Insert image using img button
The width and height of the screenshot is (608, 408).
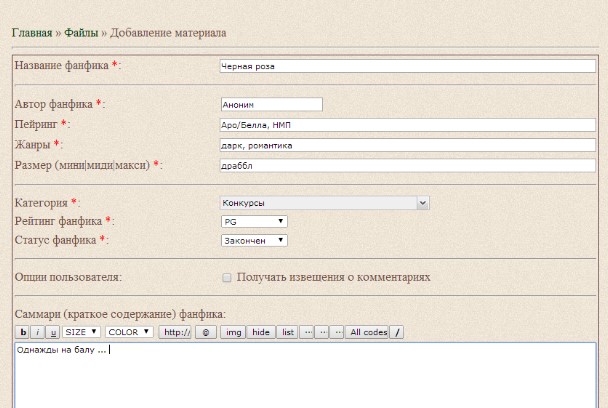[x=233, y=332]
